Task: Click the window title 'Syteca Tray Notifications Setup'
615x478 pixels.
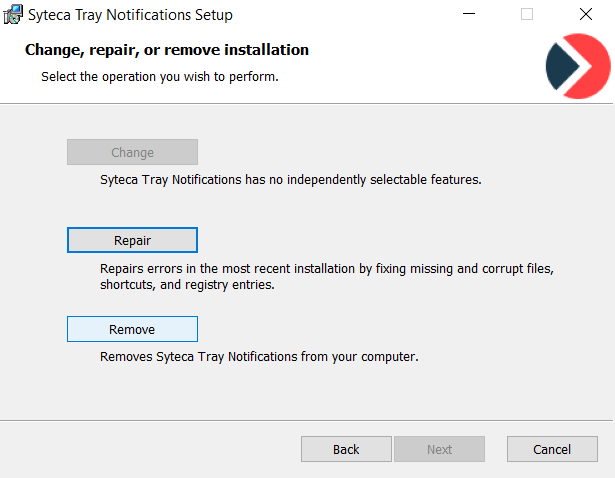Action: (132, 15)
